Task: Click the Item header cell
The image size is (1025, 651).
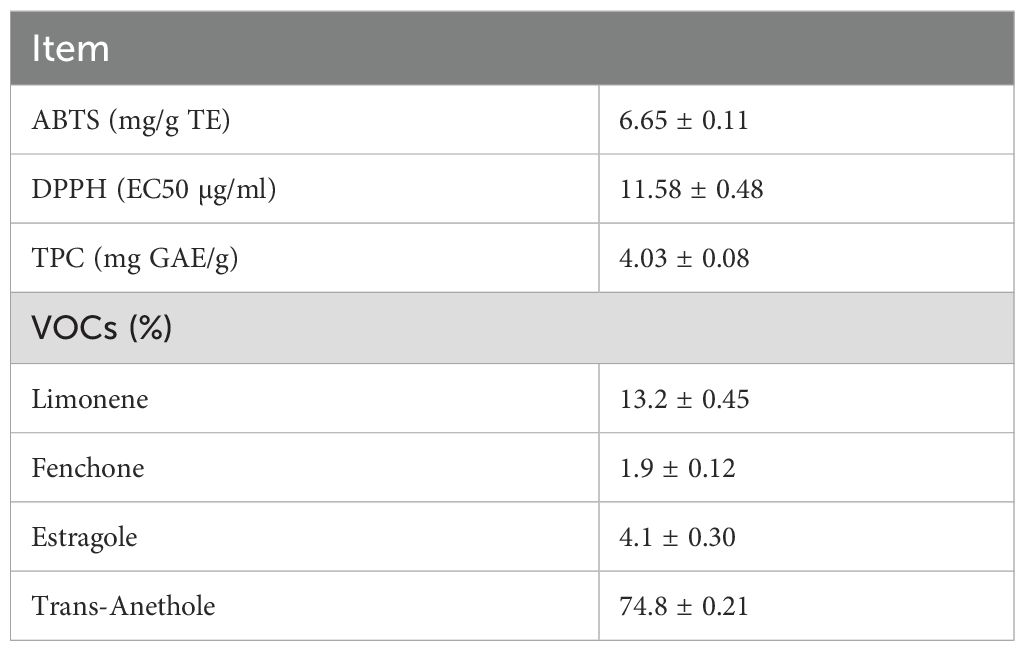Action: pyautogui.click(x=70, y=49)
